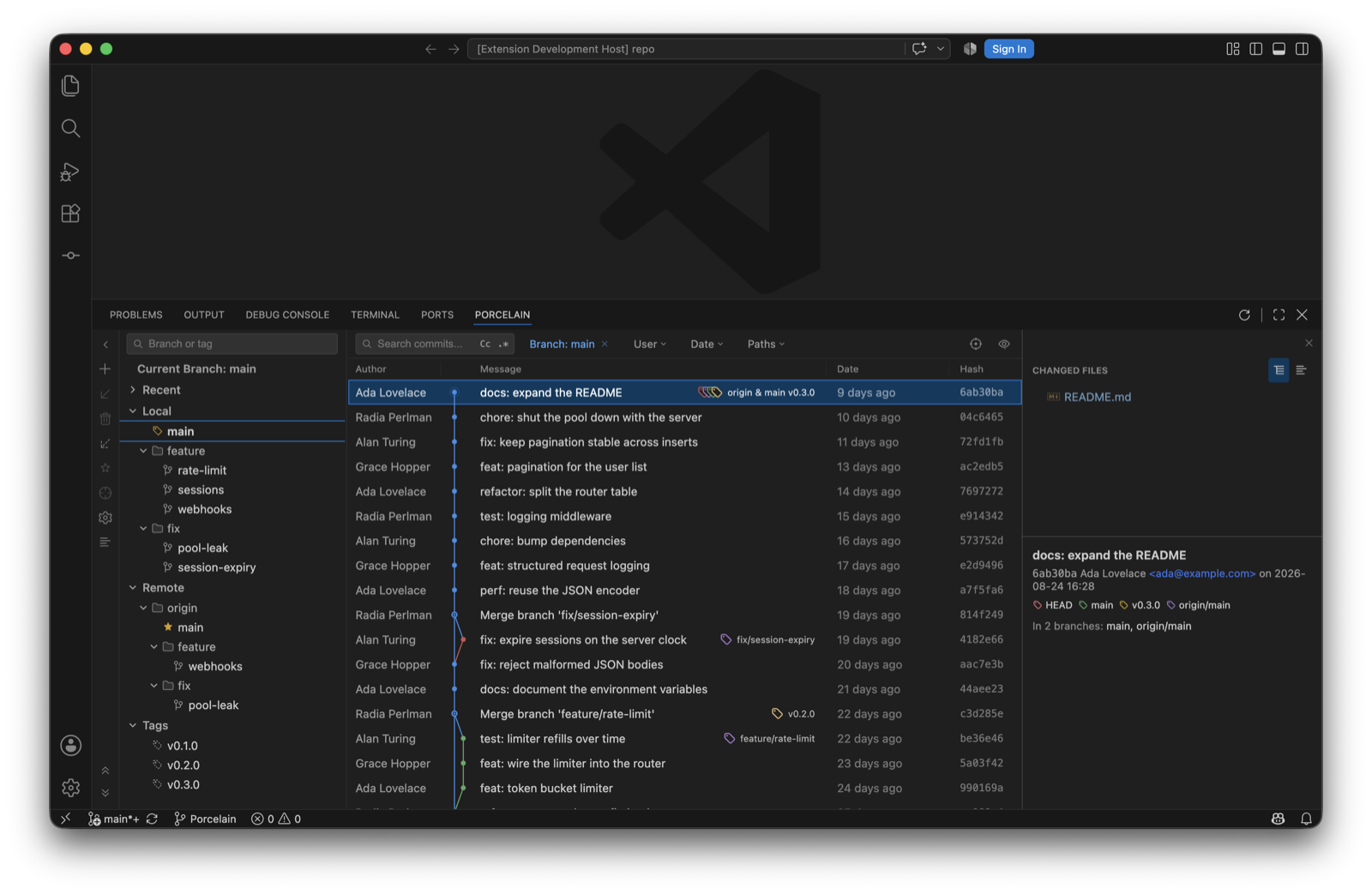The width and height of the screenshot is (1372, 894).
Task: Collapse the Local branches section
Action: tap(133, 411)
